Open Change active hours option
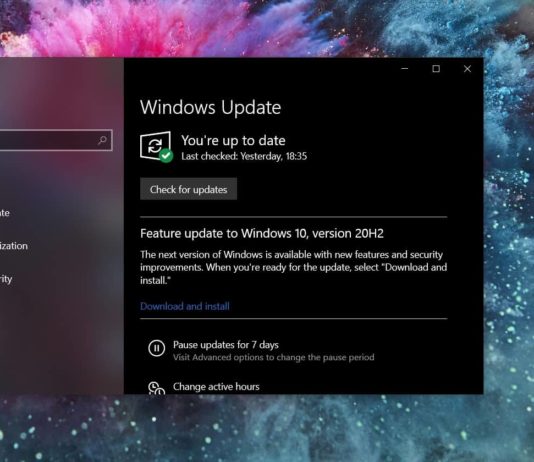The height and width of the screenshot is (462, 534). 216,386
